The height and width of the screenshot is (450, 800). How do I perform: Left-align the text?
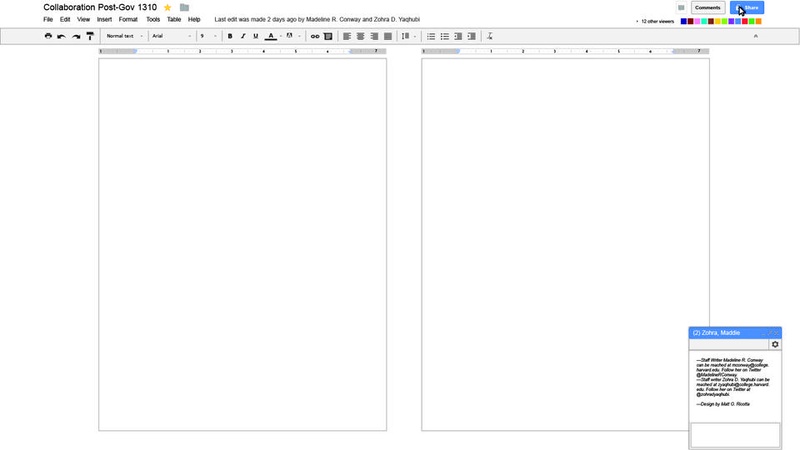pyautogui.click(x=347, y=36)
